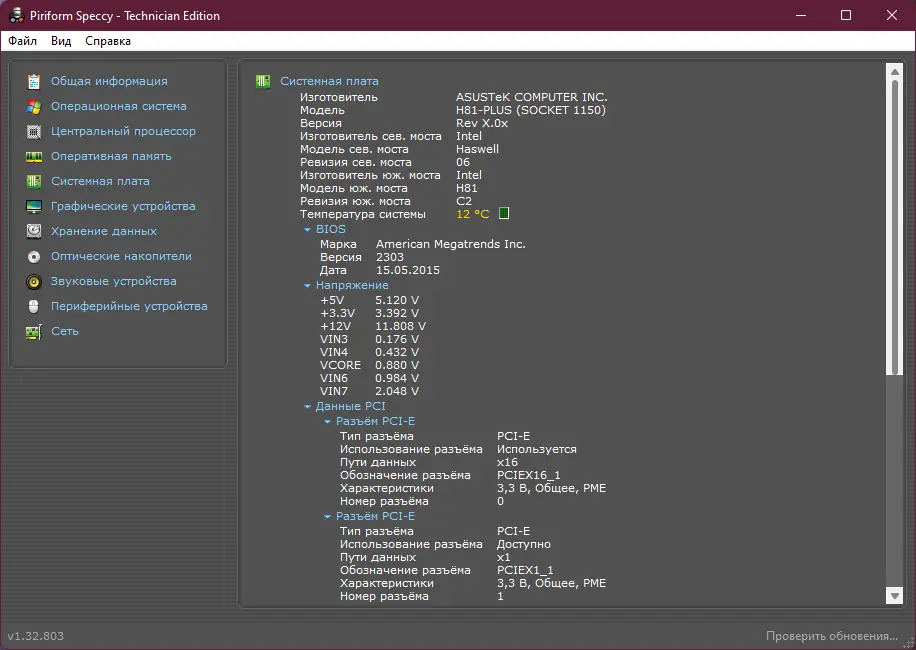The image size is (916, 650).
Task: Click the Операционная система Windows flag icon
Action: [34, 106]
